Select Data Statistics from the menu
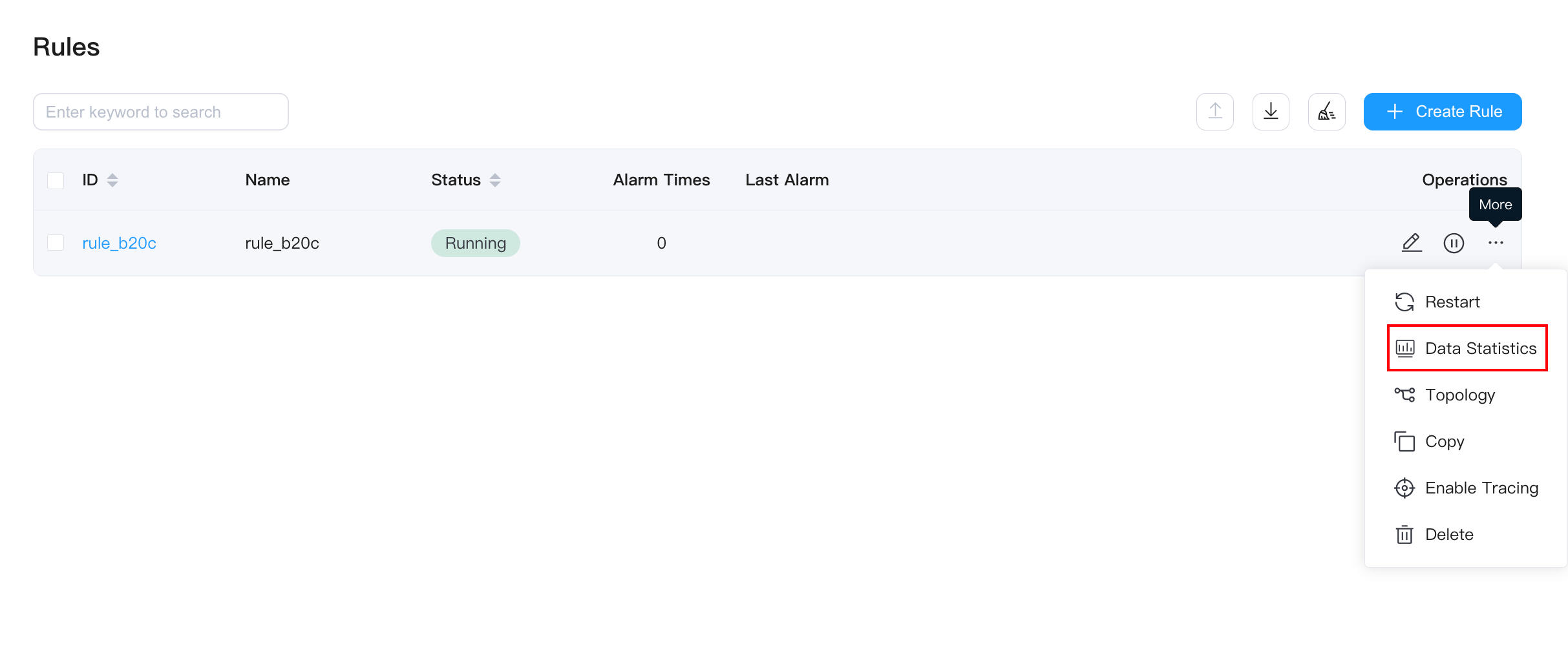This screenshot has height=664, width=1568. click(x=1467, y=348)
